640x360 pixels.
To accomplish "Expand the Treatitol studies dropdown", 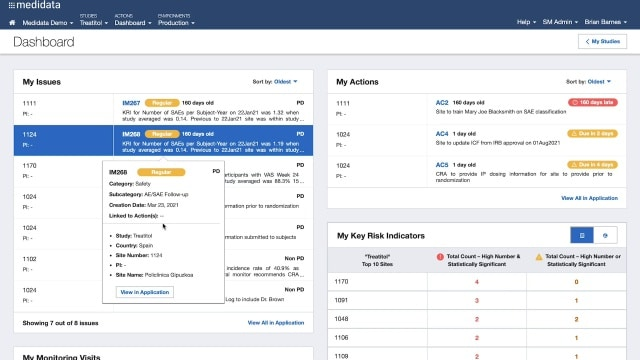I will [x=94, y=23].
